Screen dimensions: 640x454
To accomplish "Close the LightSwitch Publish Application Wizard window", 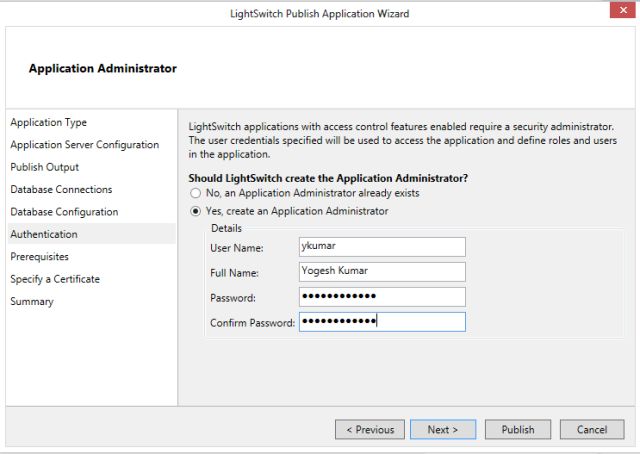I will pyautogui.click(x=623, y=10).
